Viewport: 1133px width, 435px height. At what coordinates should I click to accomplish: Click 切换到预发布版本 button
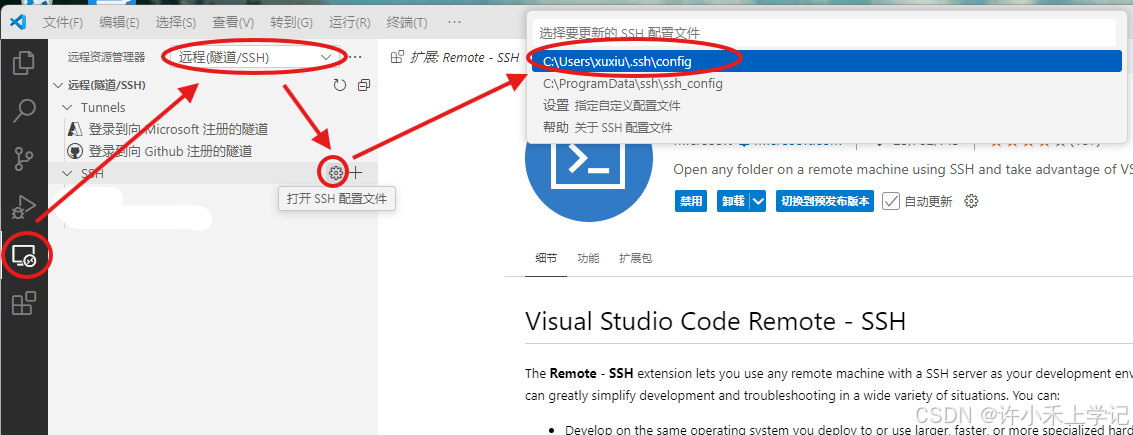tap(825, 201)
